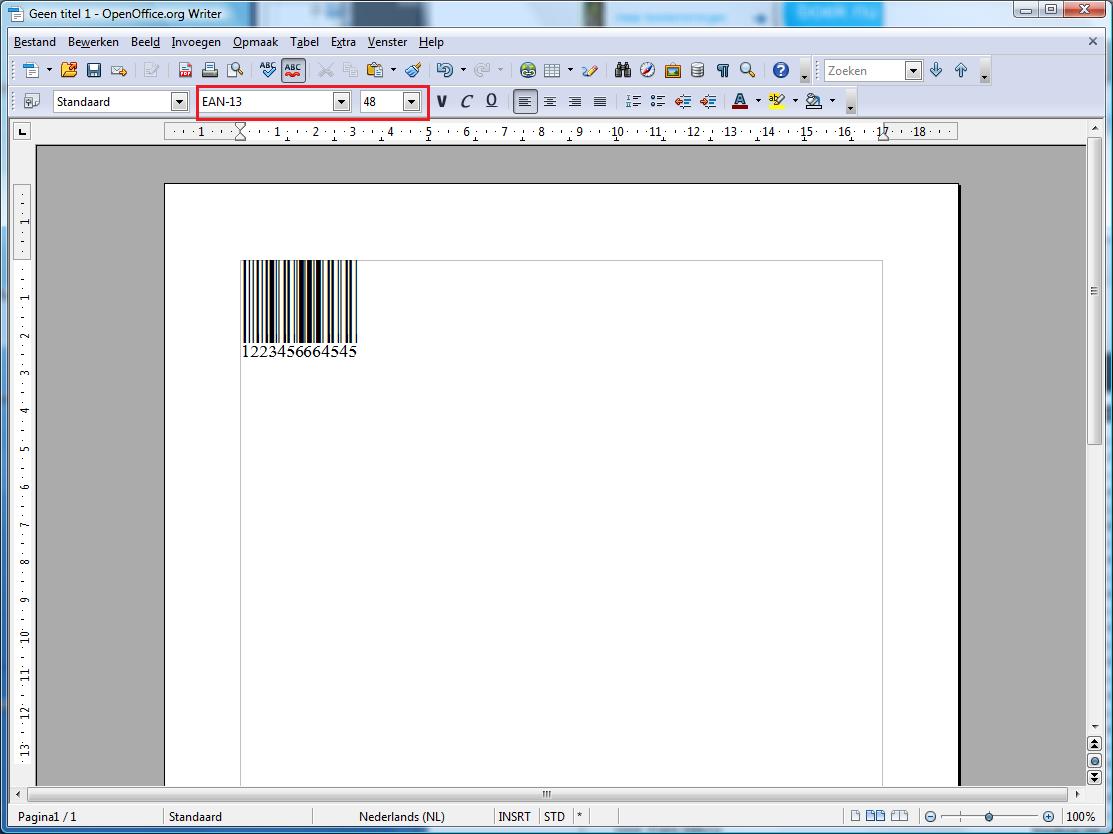
Task: Open the Find and Replace binoculars
Action: click(622, 70)
